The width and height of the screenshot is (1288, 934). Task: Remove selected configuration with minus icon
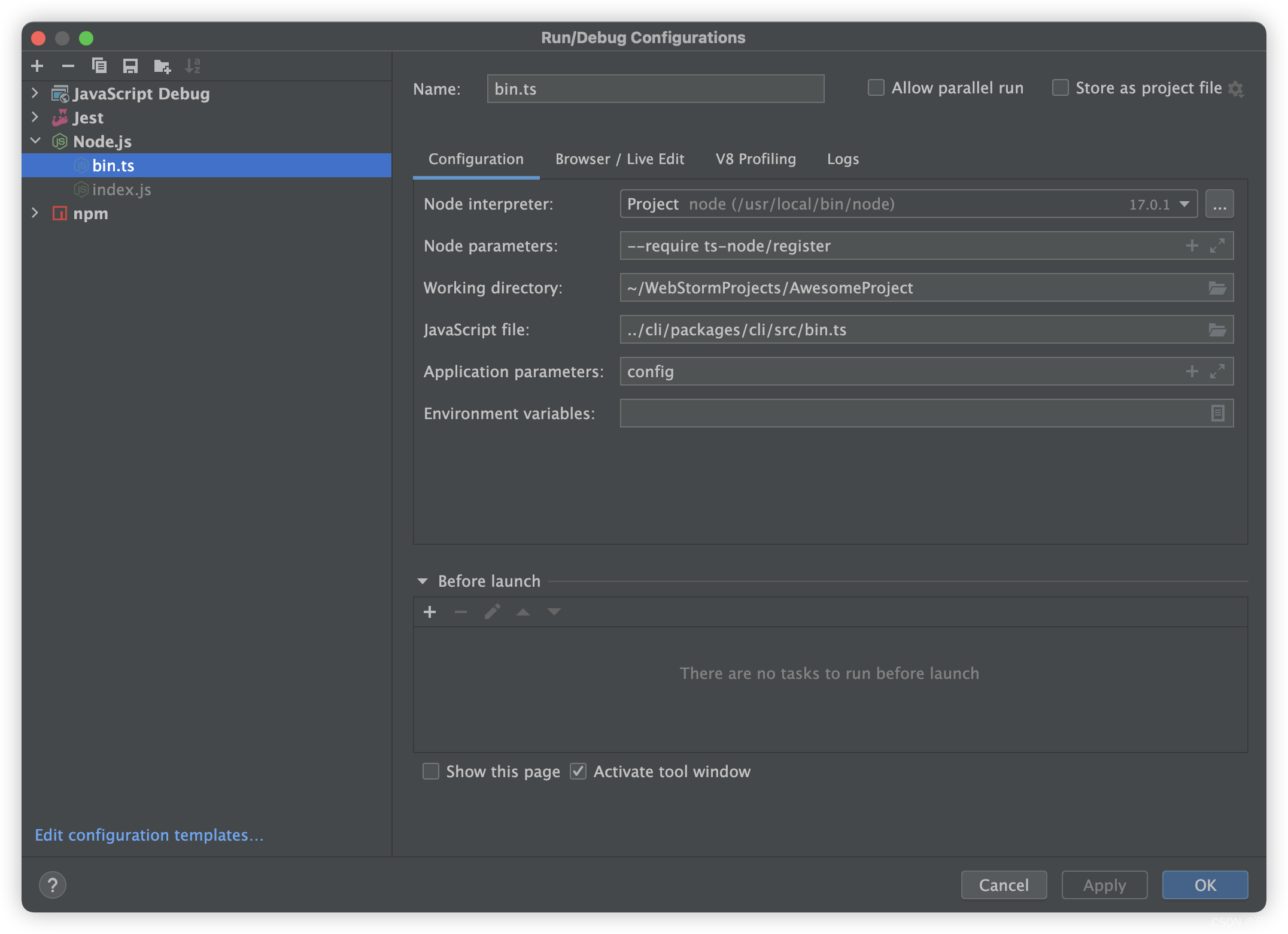point(68,66)
